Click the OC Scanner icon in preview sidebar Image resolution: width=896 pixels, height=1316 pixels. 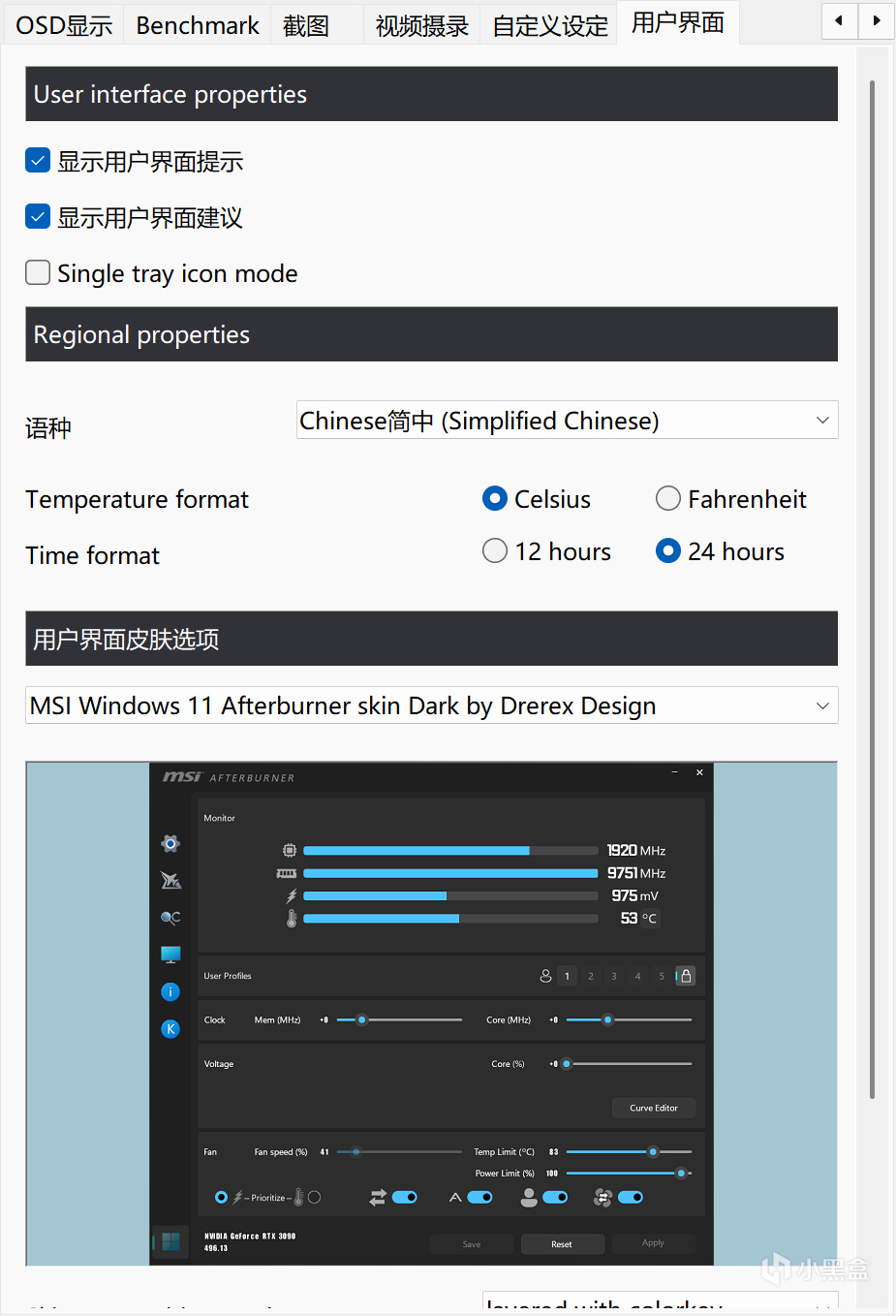[170, 917]
